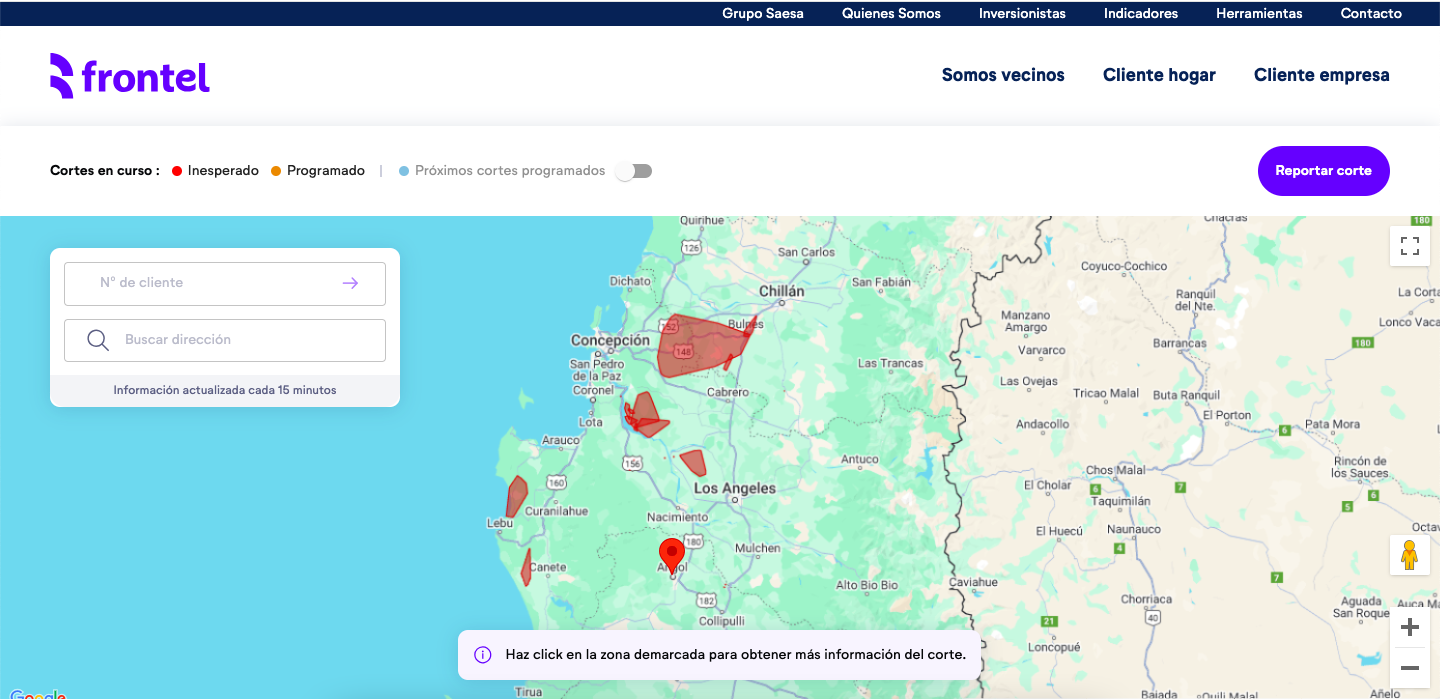
Task: Click the Arauco map label
Action: (x=561, y=440)
